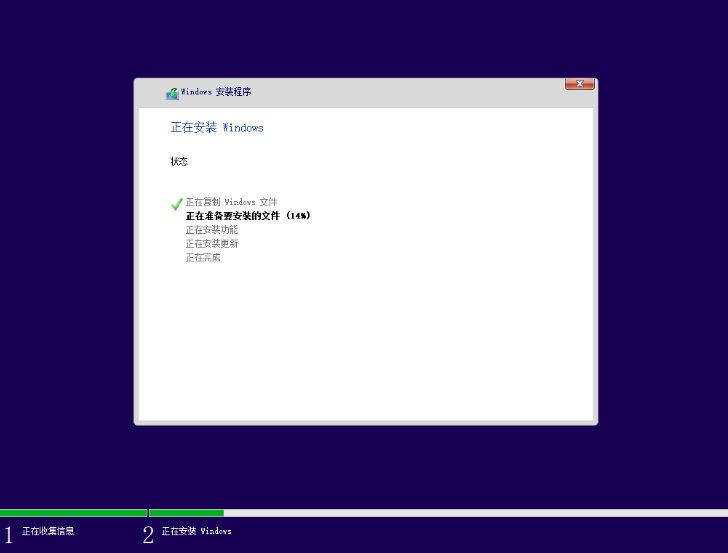Select the pending step '正在安装功能'
Screen dimensions: 728x553
[x=211, y=230]
